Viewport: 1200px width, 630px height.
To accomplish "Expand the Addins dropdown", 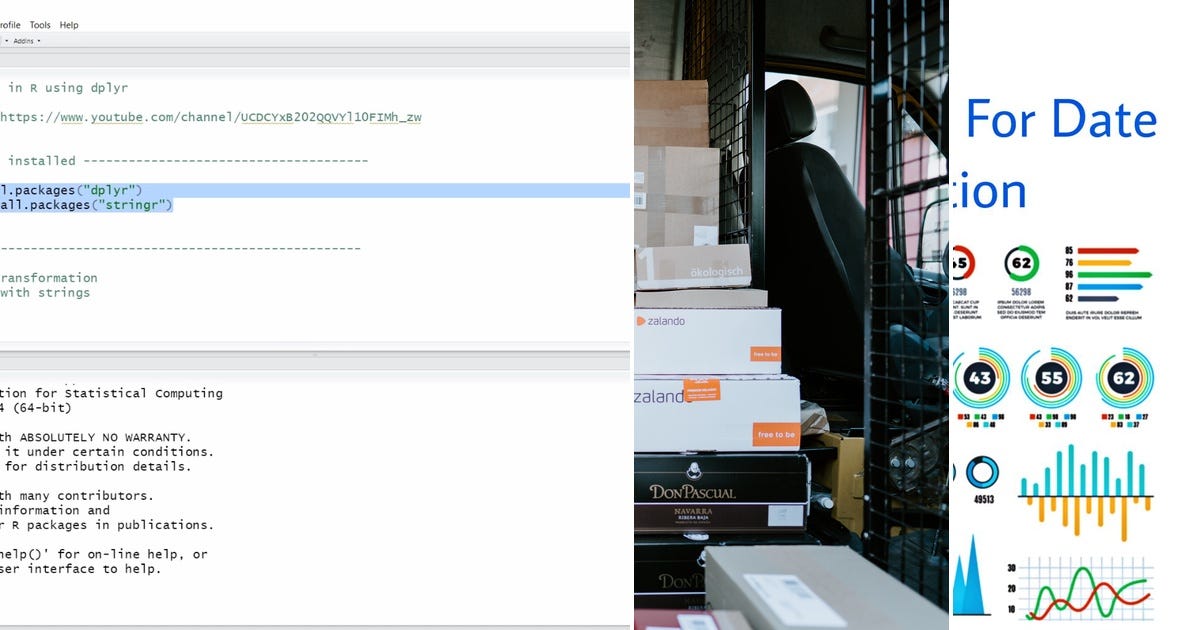I will (x=25, y=40).
